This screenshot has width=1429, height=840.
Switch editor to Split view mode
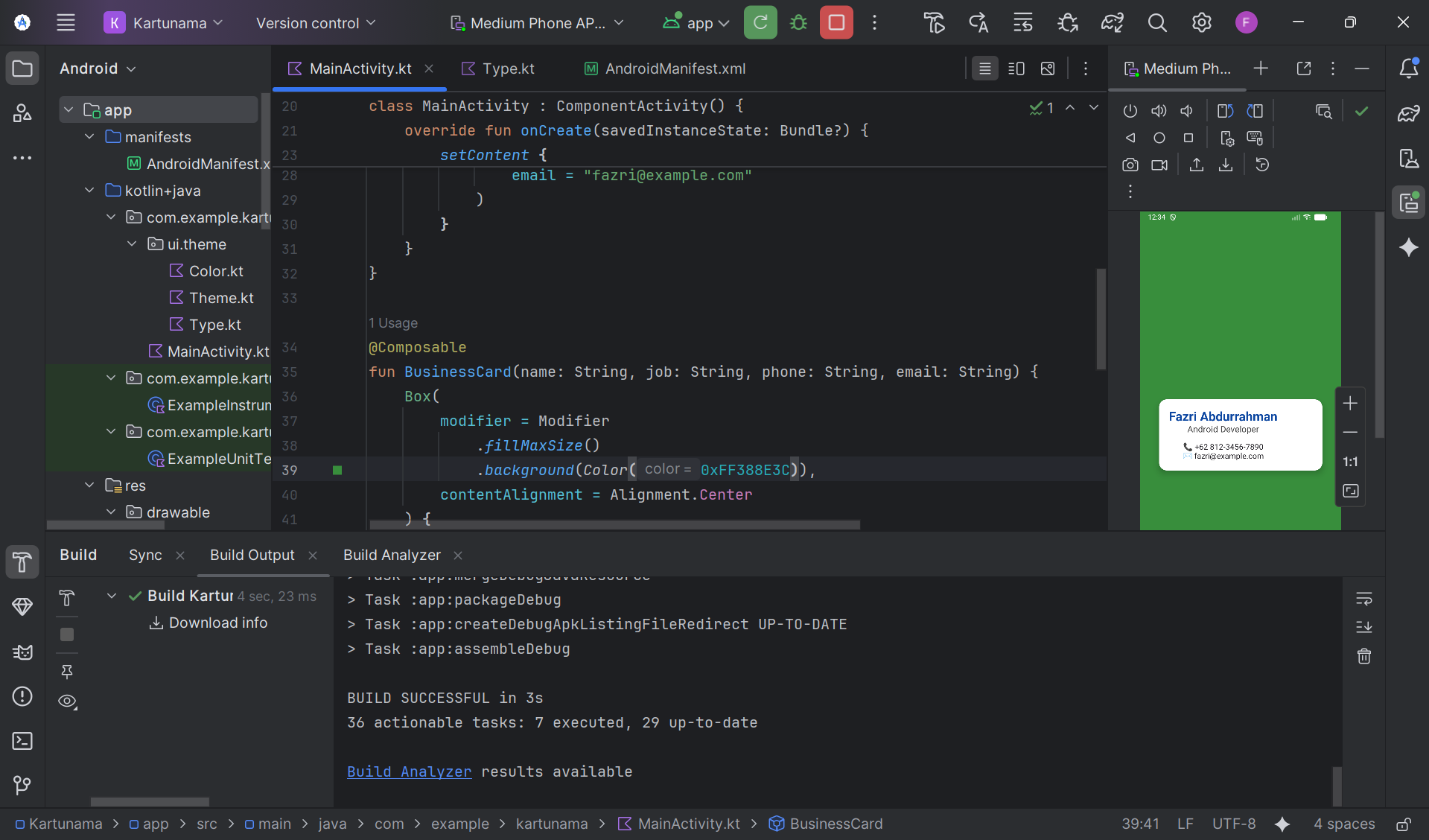click(1016, 69)
